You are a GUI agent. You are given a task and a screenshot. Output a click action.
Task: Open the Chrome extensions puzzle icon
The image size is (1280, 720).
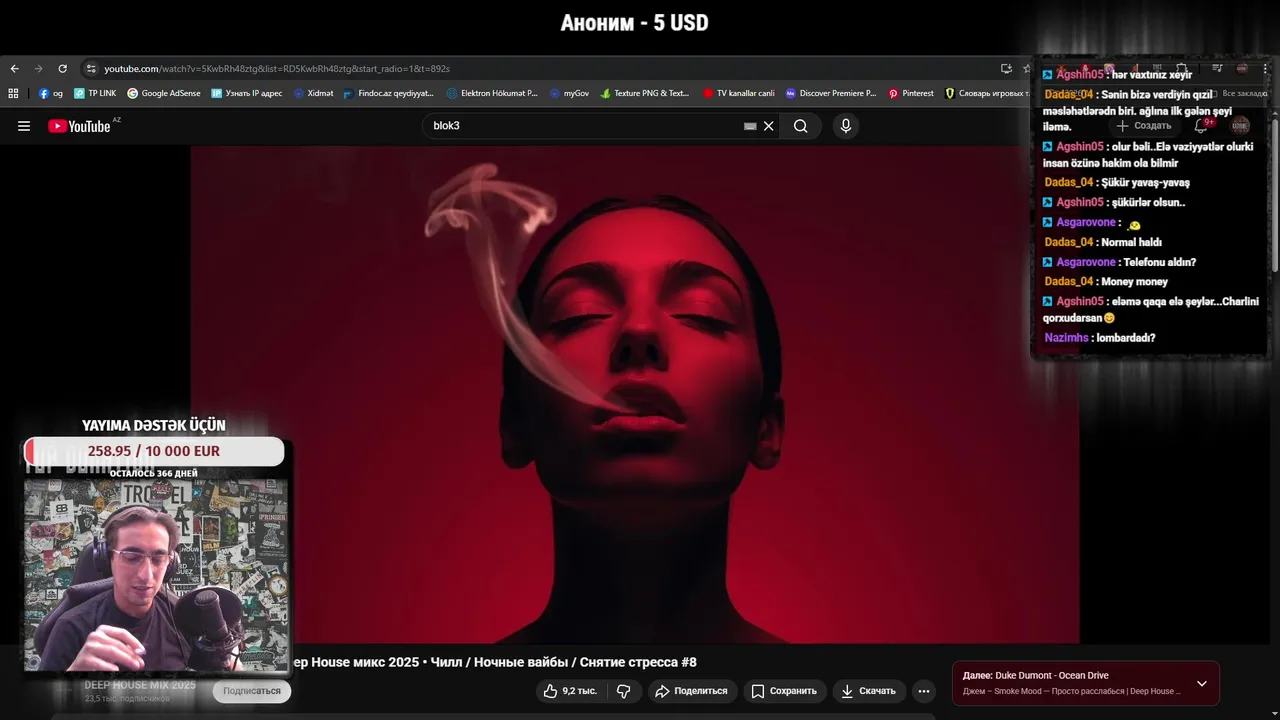click(x=1182, y=69)
